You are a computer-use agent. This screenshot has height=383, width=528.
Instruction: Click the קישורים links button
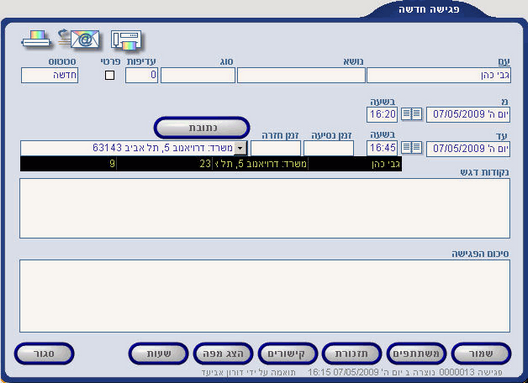tap(287, 354)
